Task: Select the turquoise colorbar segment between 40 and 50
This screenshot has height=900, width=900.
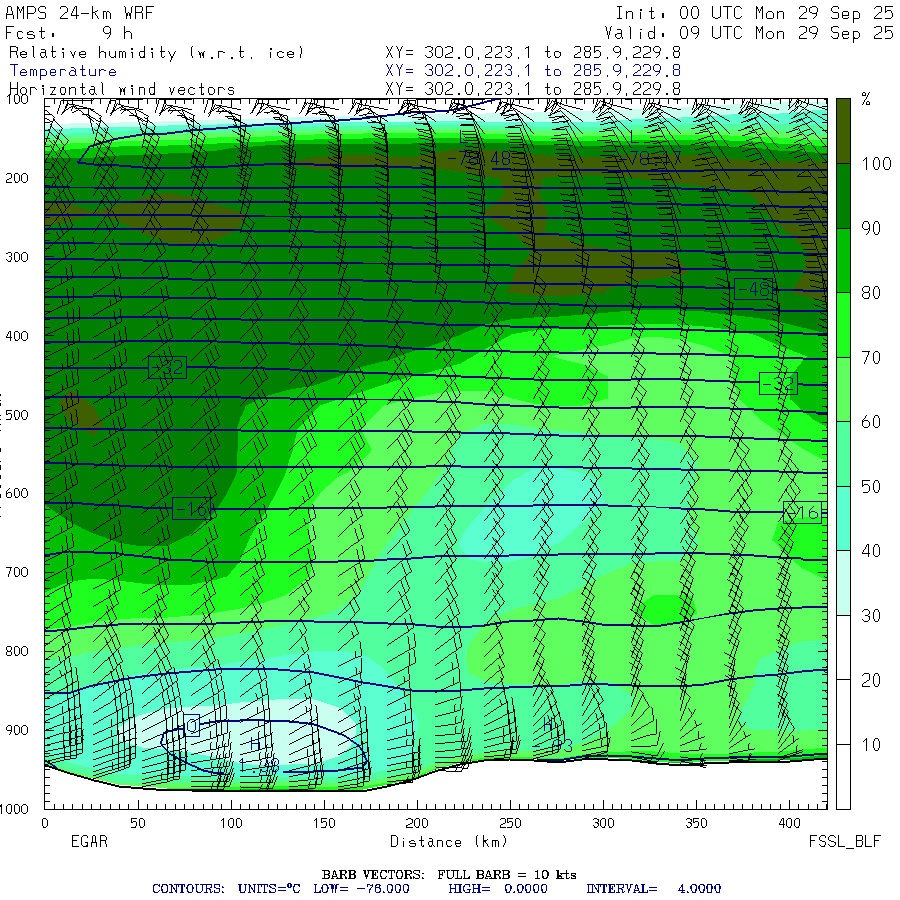Action: click(x=843, y=519)
